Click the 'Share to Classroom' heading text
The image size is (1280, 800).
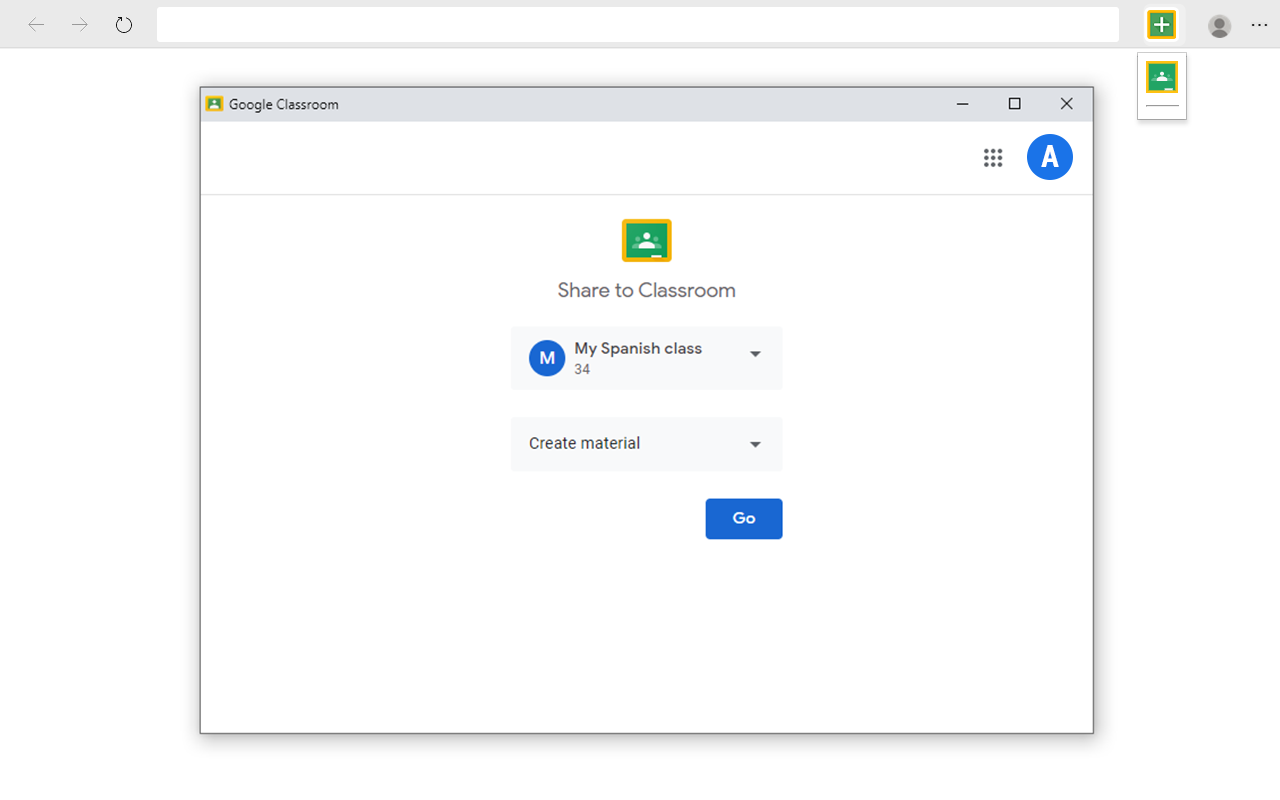coord(647,291)
